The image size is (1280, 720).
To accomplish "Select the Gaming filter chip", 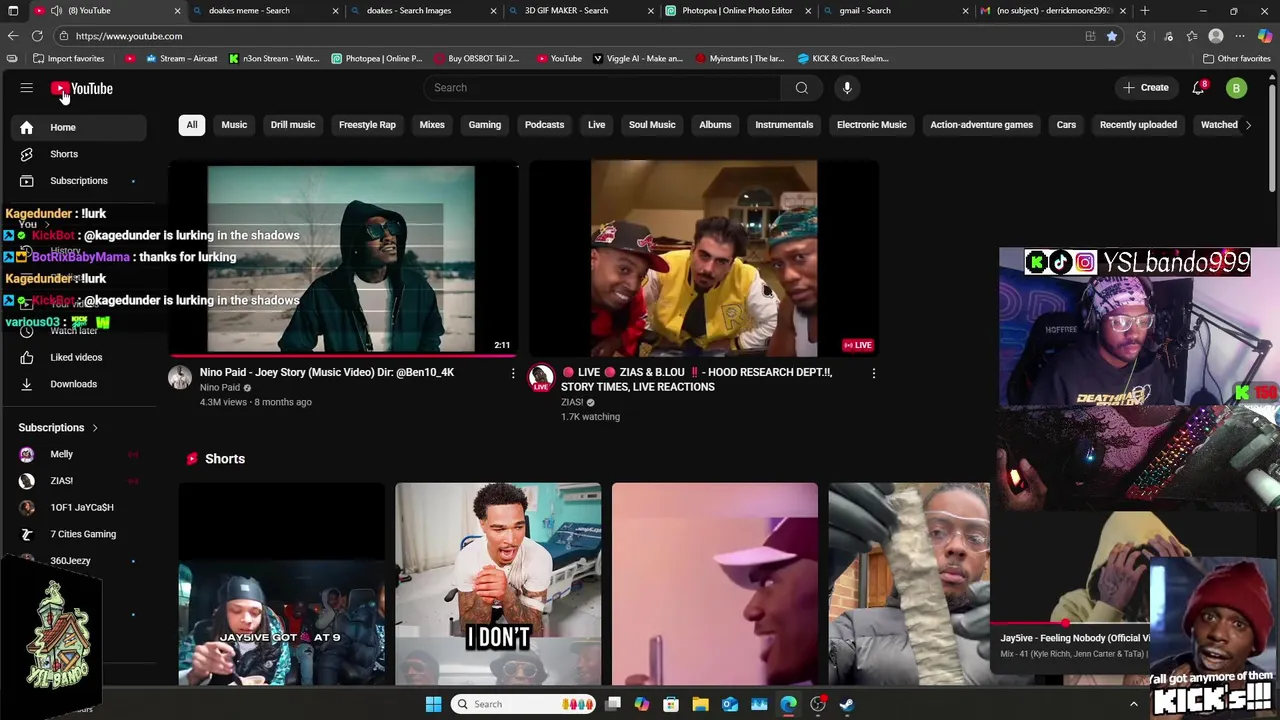I will click(485, 125).
